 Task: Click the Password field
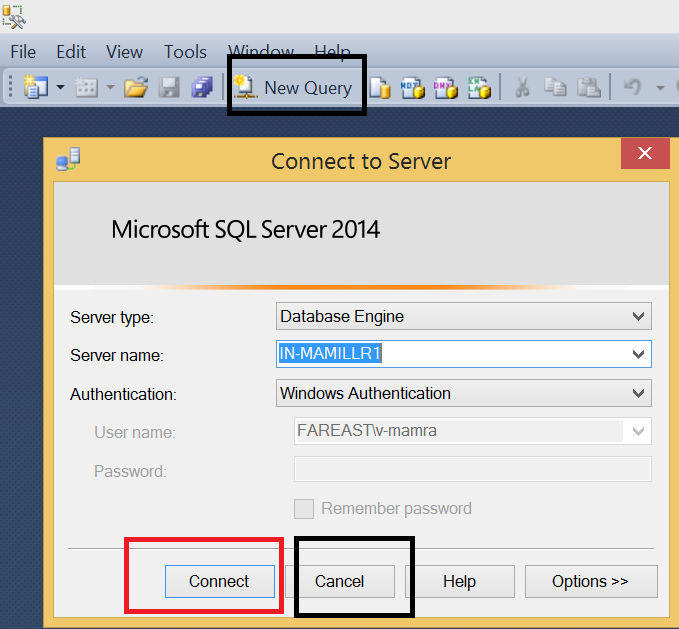tap(472, 469)
